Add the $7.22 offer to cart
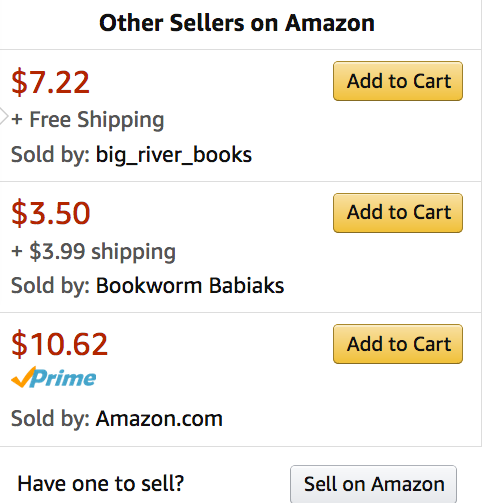The image size is (489, 503). (398, 81)
